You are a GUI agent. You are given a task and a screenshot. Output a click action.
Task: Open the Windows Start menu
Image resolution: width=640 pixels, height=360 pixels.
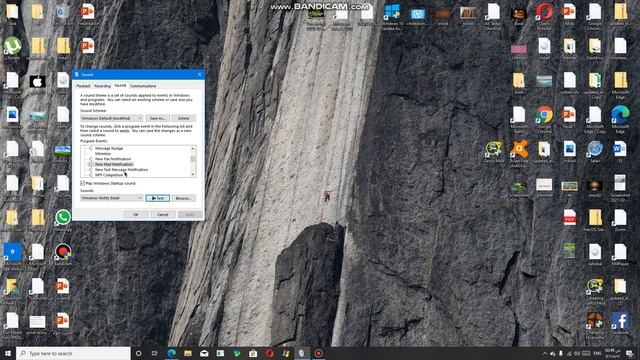[x=8, y=353]
